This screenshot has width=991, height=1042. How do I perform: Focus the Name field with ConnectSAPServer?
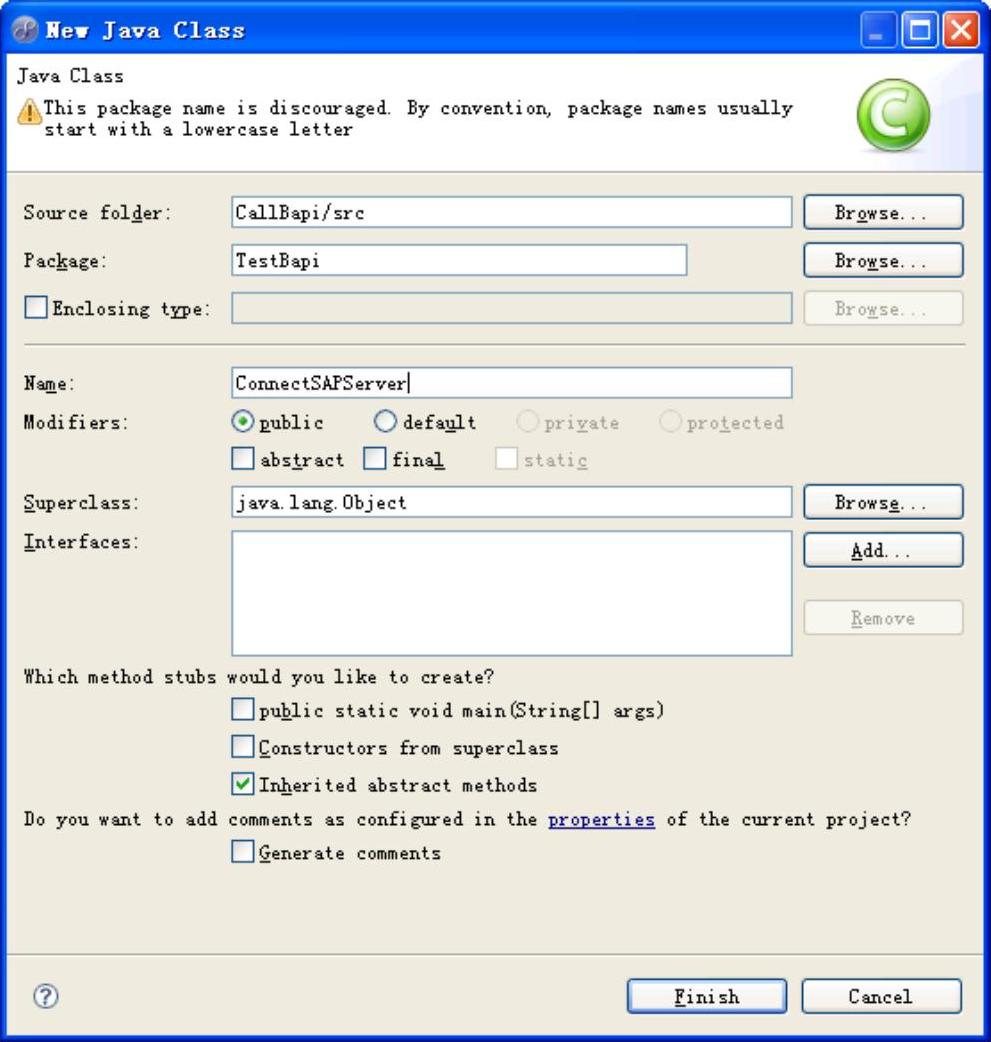pyautogui.click(x=512, y=383)
